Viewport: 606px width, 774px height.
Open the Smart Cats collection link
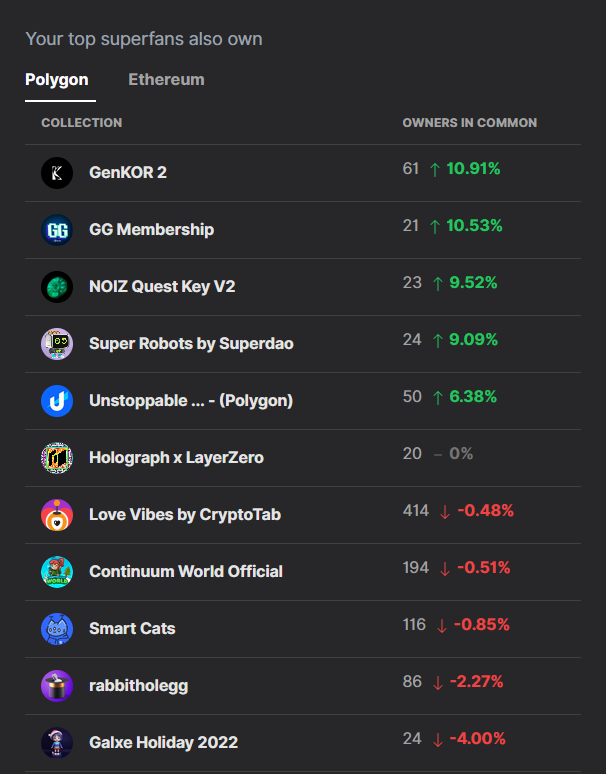click(x=132, y=629)
